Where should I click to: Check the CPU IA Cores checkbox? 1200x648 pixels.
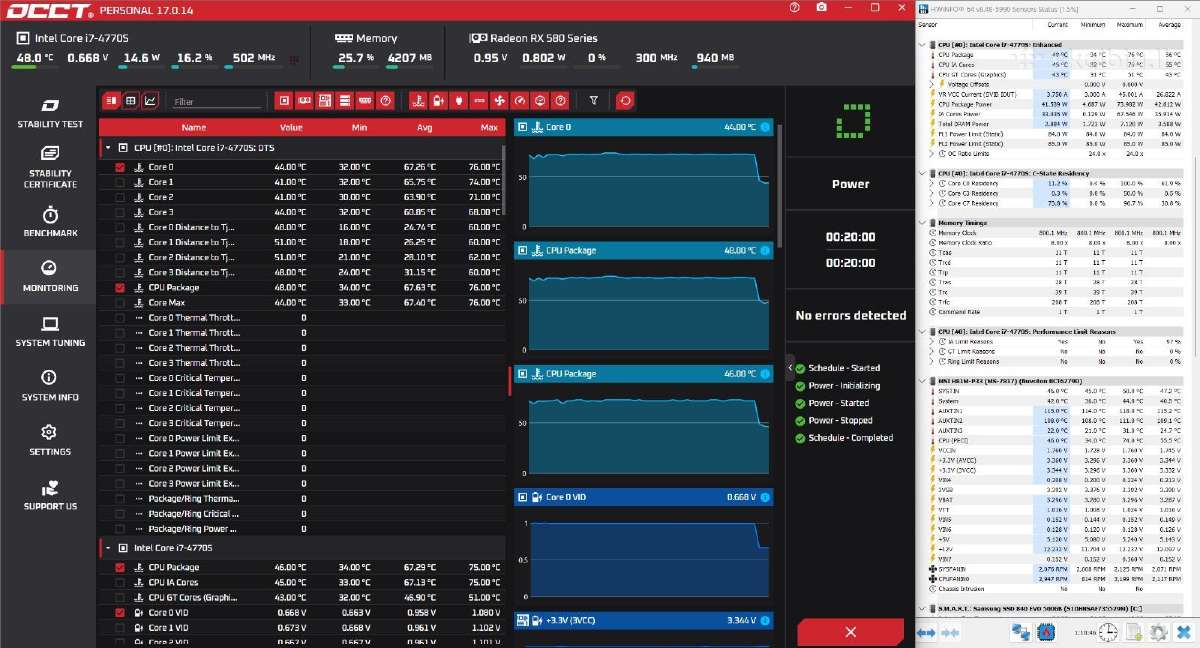(x=120, y=582)
